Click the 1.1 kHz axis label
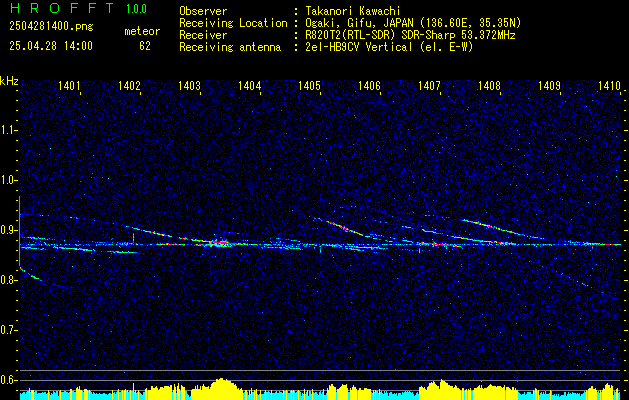 coord(8,130)
